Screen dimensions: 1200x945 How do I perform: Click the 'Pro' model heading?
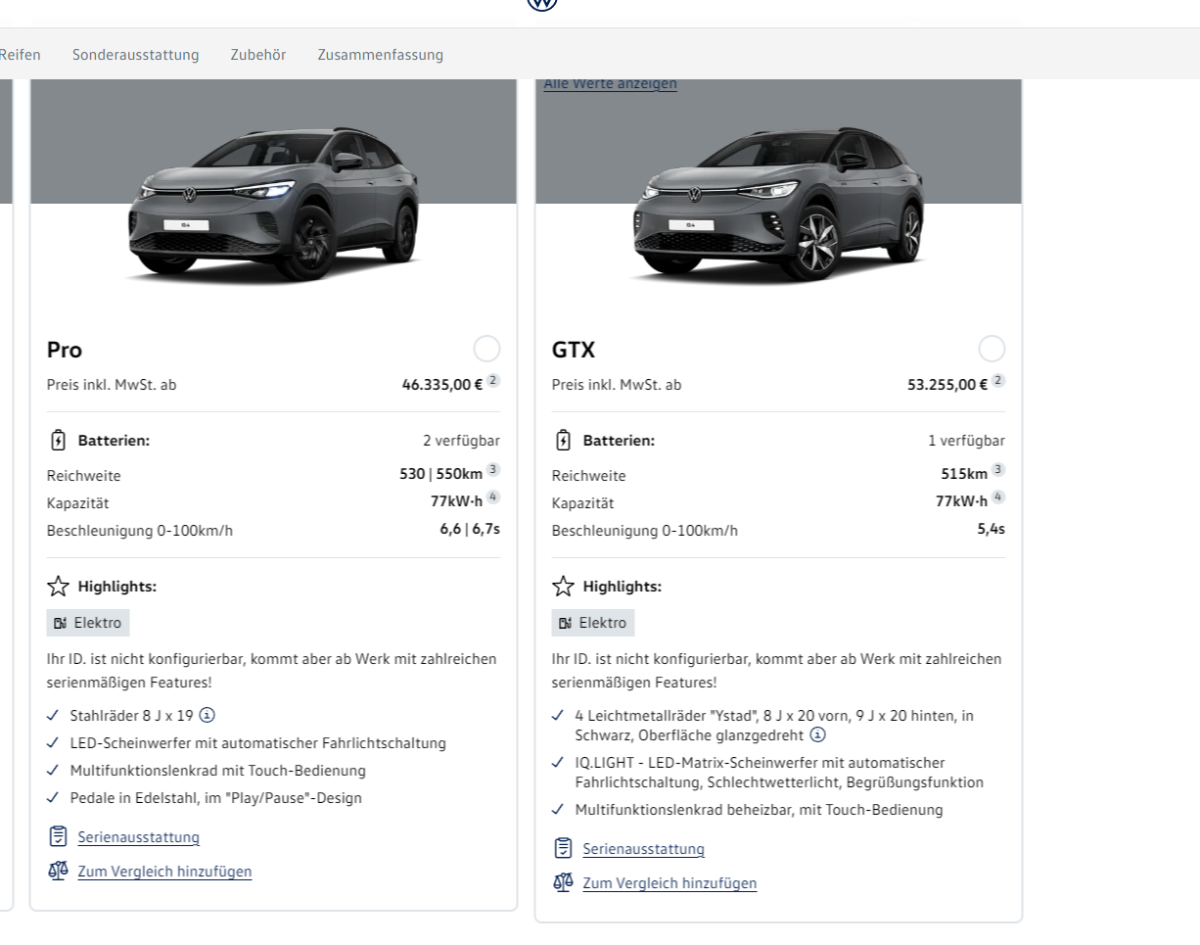65,350
